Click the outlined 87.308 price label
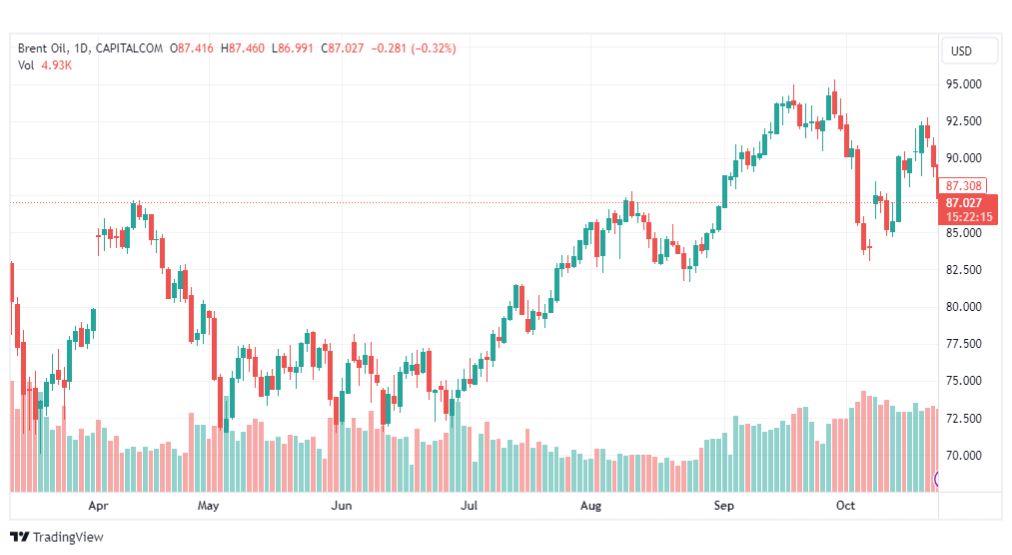 (x=963, y=186)
